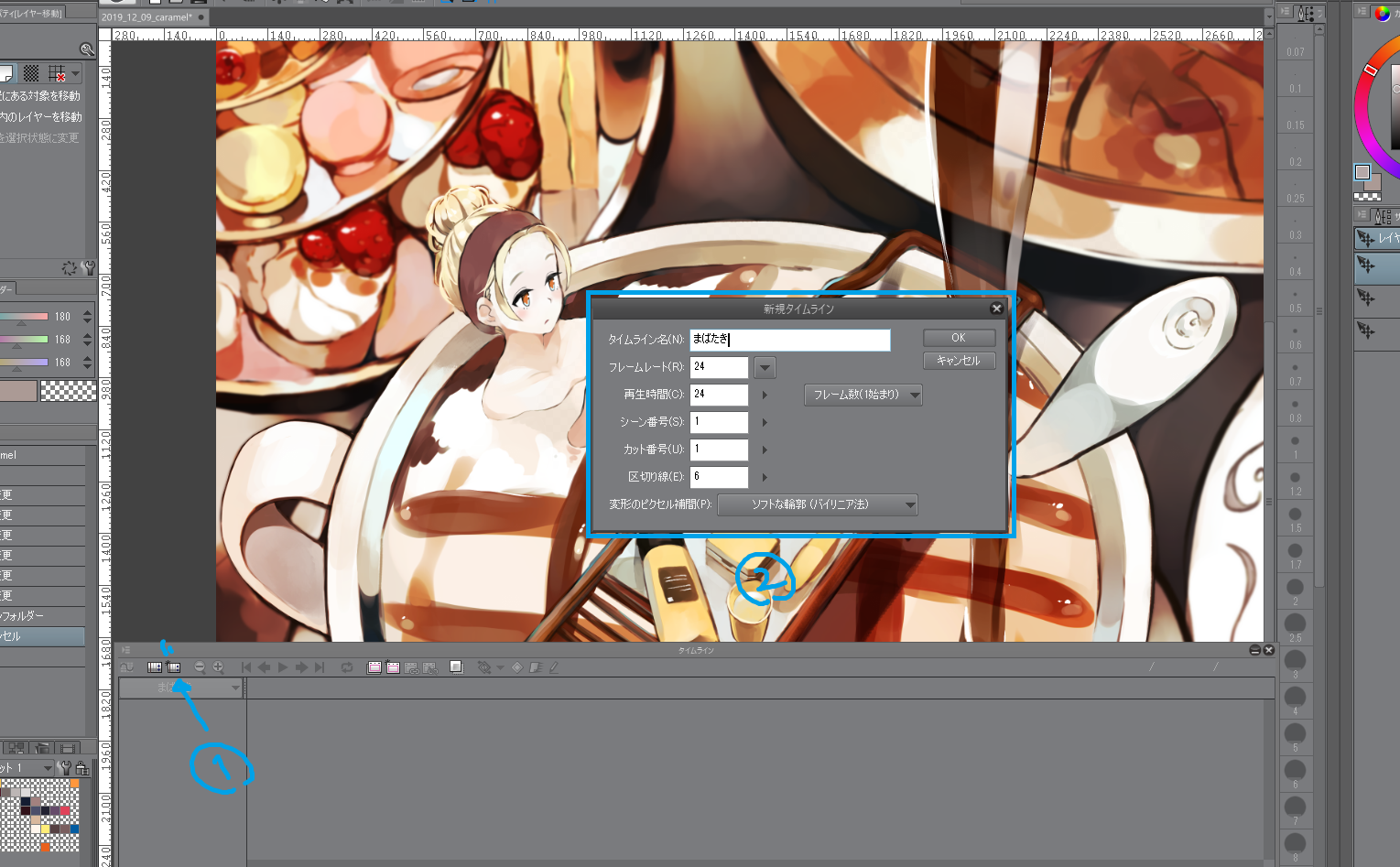
Task: Expand the 区切り線 slider arrow
Action: tap(765, 477)
